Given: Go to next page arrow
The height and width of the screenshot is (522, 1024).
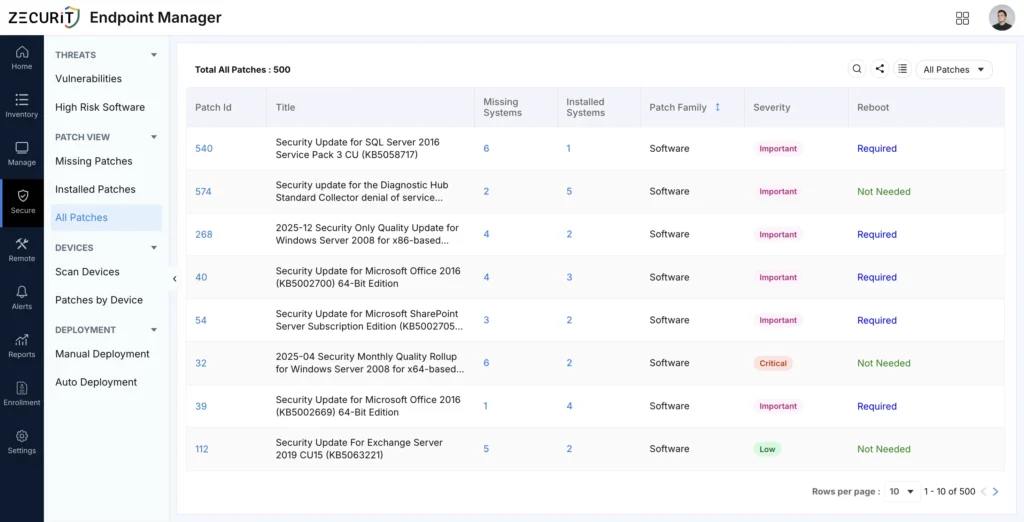Looking at the screenshot, I should tap(995, 491).
